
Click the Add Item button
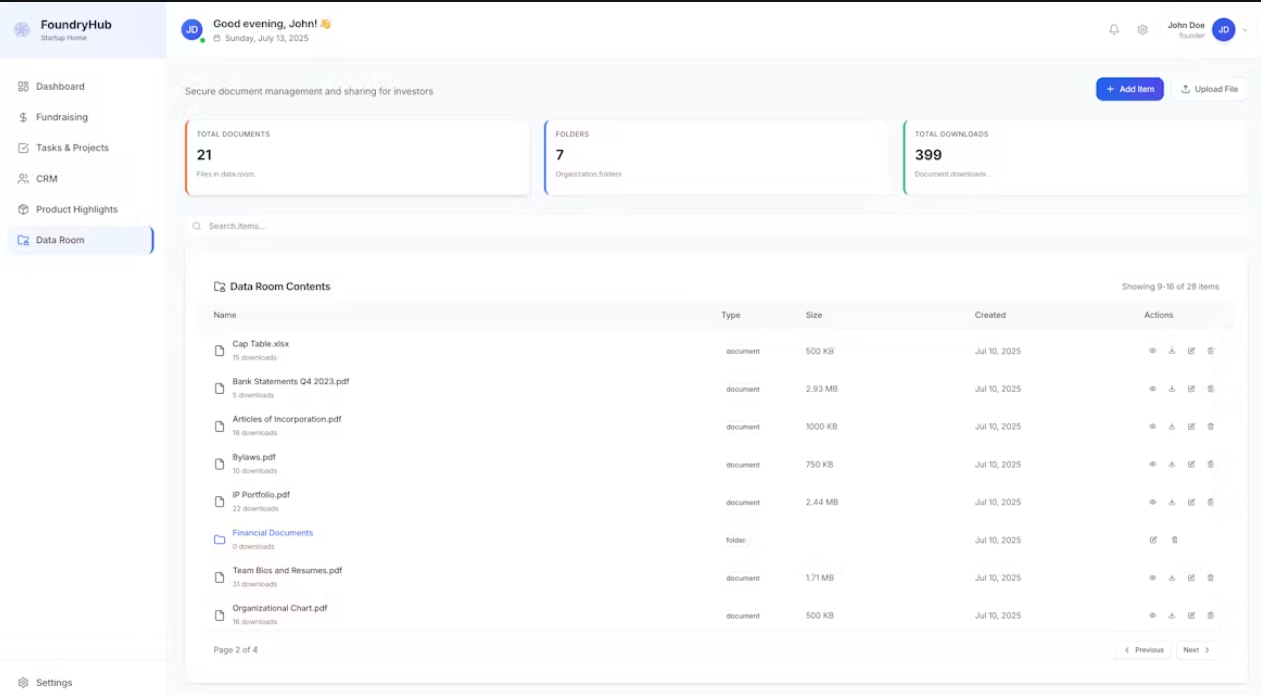(x=1129, y=89)
